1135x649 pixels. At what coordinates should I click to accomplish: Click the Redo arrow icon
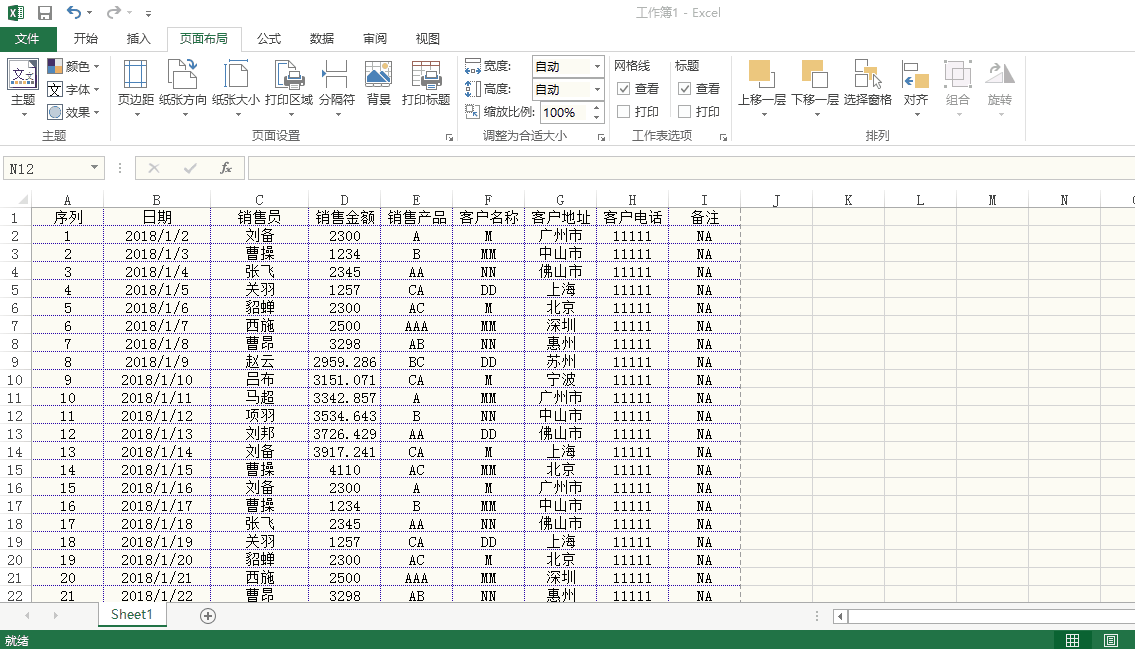click(x=114, y=12)
